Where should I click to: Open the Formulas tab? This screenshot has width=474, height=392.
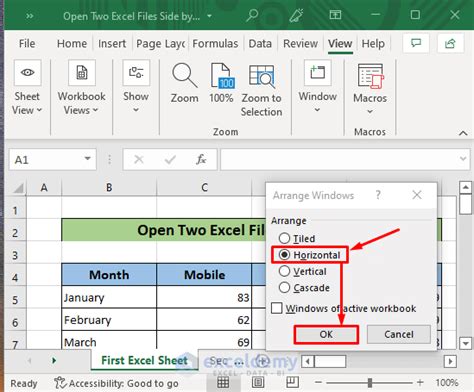point(215,43)
